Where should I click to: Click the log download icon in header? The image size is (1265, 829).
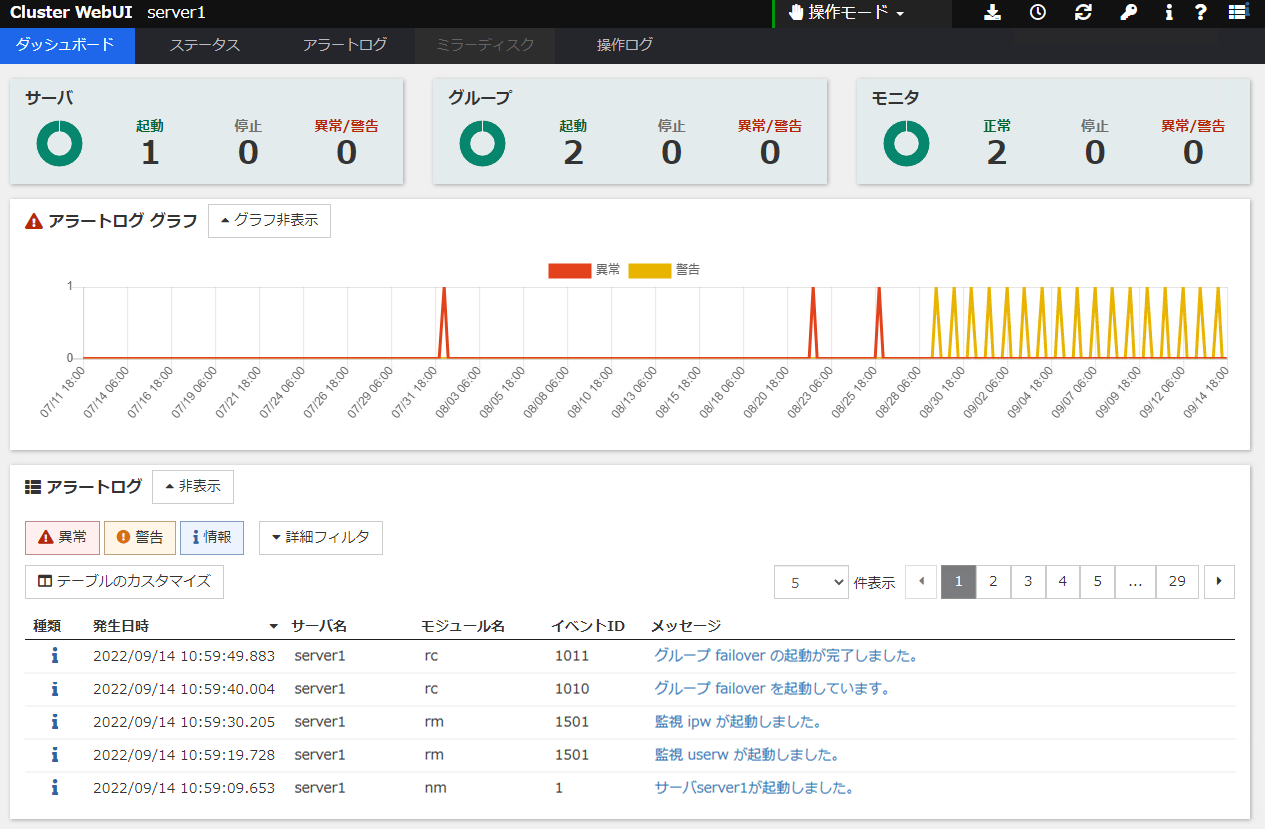pyautogui.click(x=992, y=13)
